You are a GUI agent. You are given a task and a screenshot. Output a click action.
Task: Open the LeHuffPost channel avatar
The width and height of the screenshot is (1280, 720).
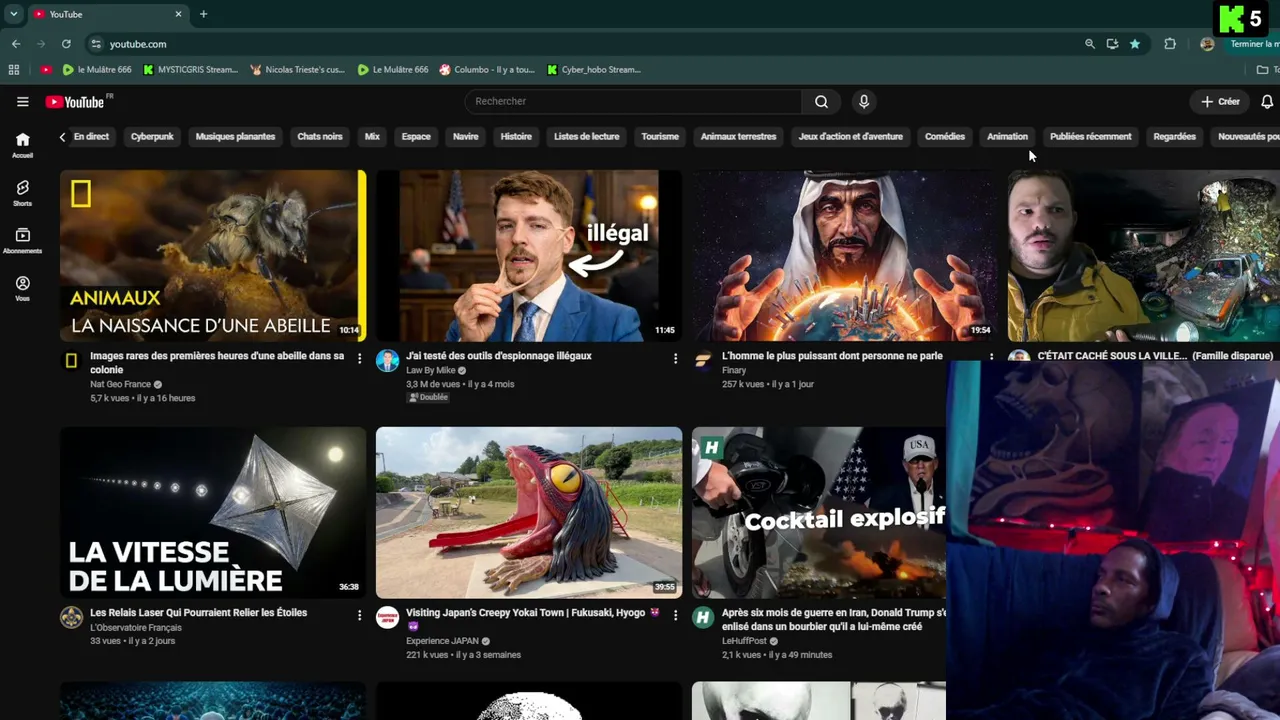click(x=703, y=618)
